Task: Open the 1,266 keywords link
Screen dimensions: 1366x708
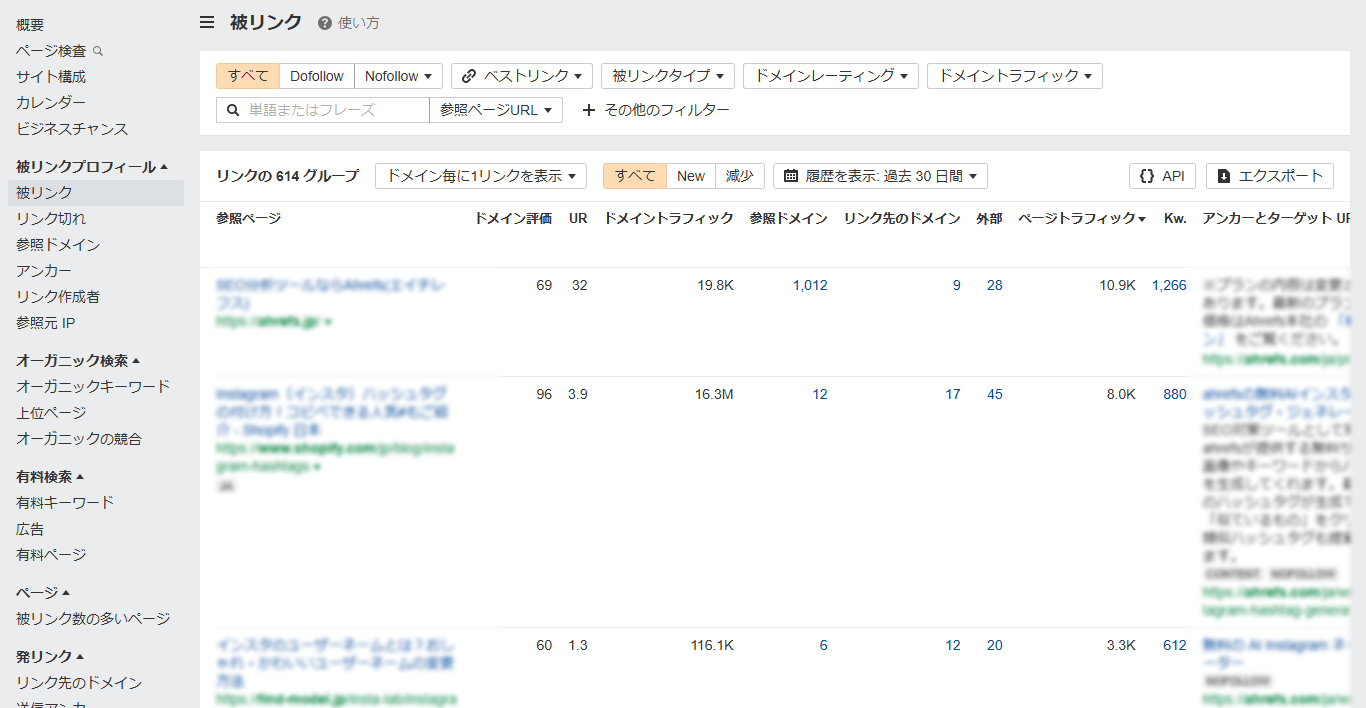Action: [x=1170, y=285]
